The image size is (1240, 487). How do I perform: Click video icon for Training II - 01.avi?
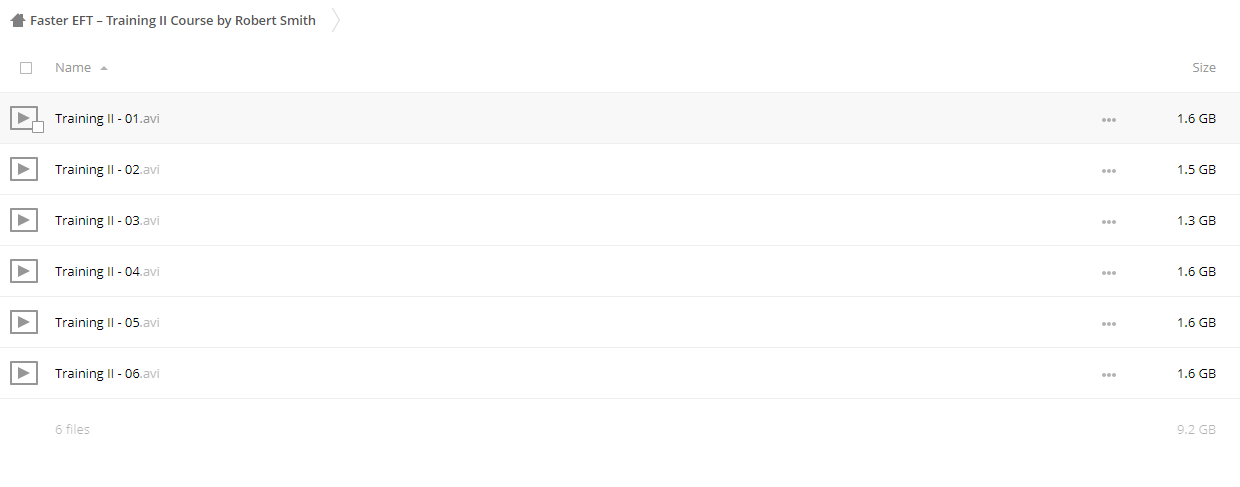[24, 118]
